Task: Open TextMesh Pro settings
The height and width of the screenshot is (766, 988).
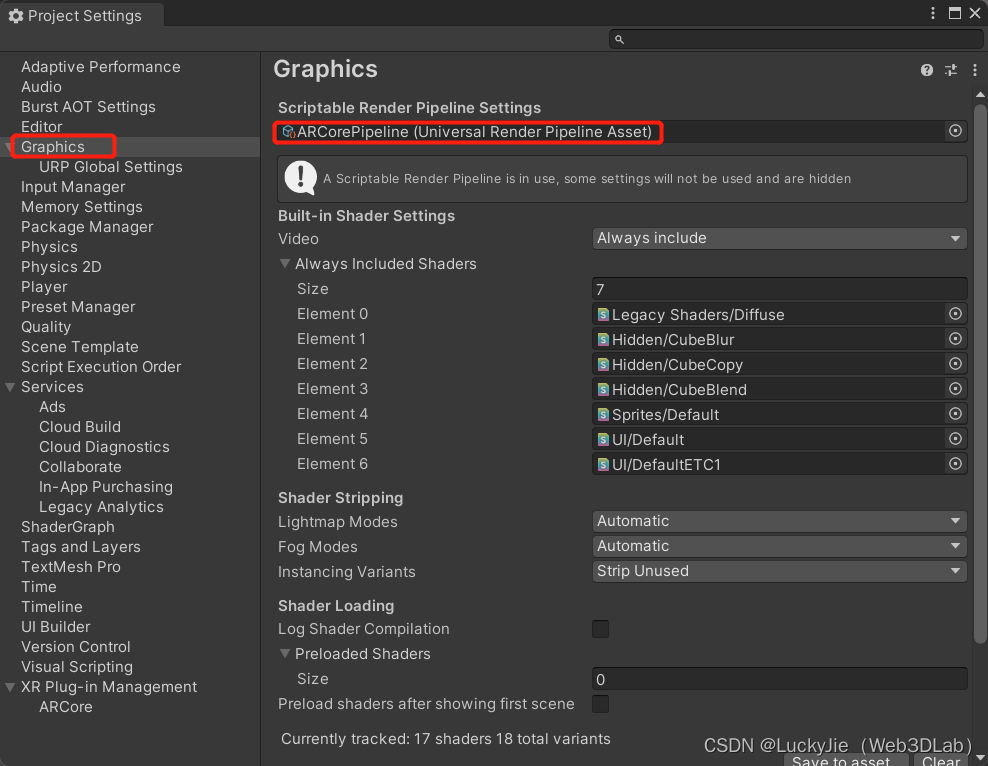Action: 71,567
